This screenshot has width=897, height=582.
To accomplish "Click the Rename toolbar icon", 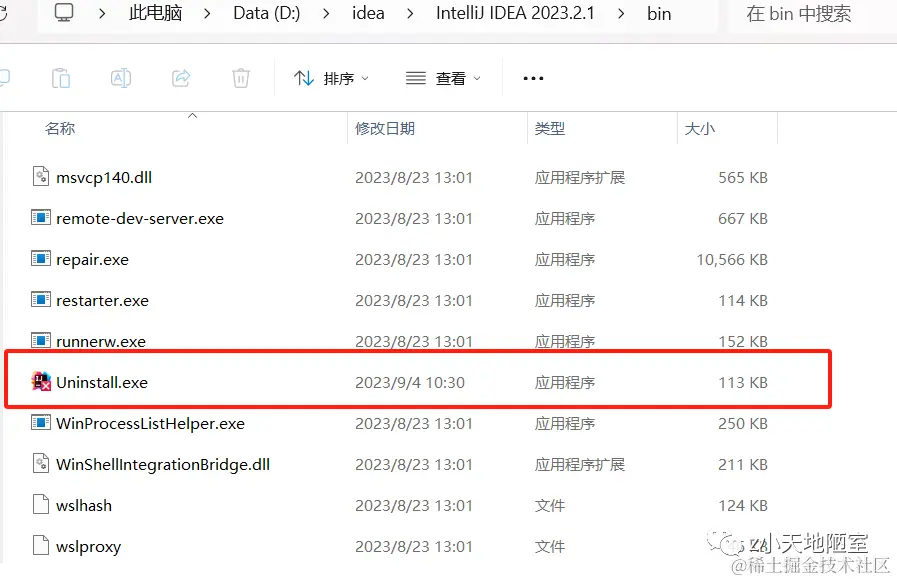I will click(121, 78).
